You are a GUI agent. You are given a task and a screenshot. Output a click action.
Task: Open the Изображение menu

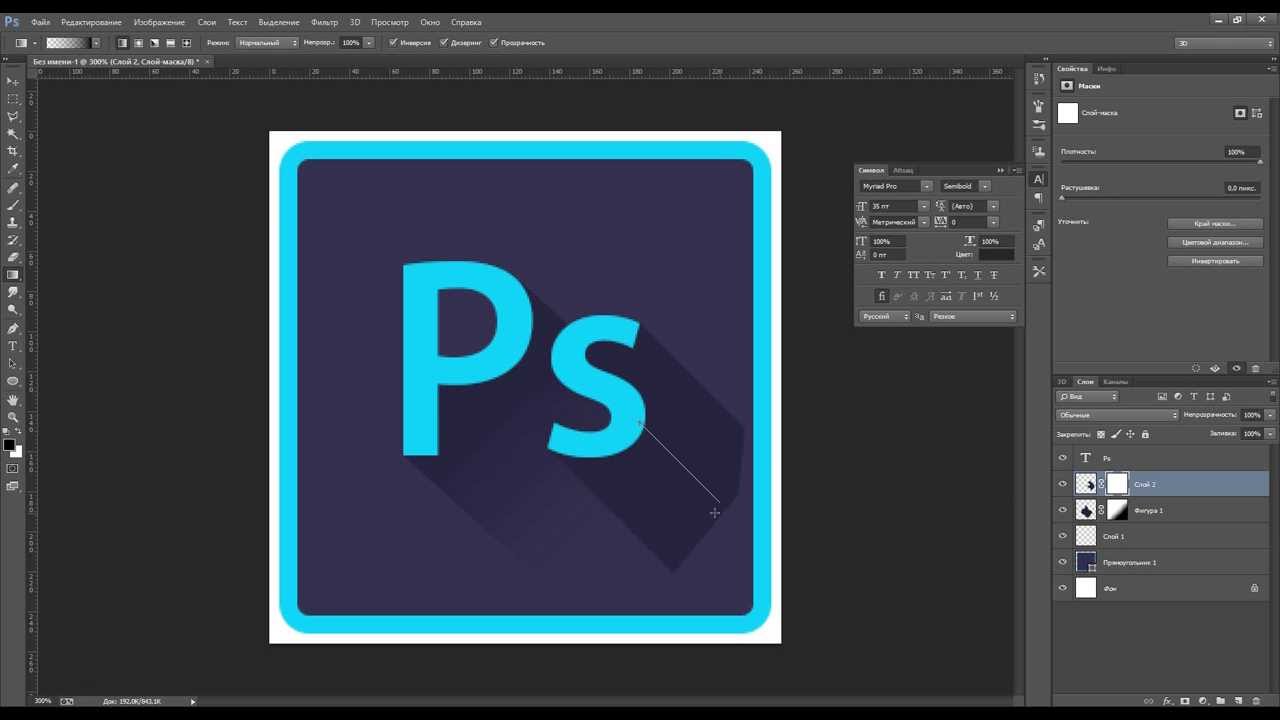pos(159,22)
